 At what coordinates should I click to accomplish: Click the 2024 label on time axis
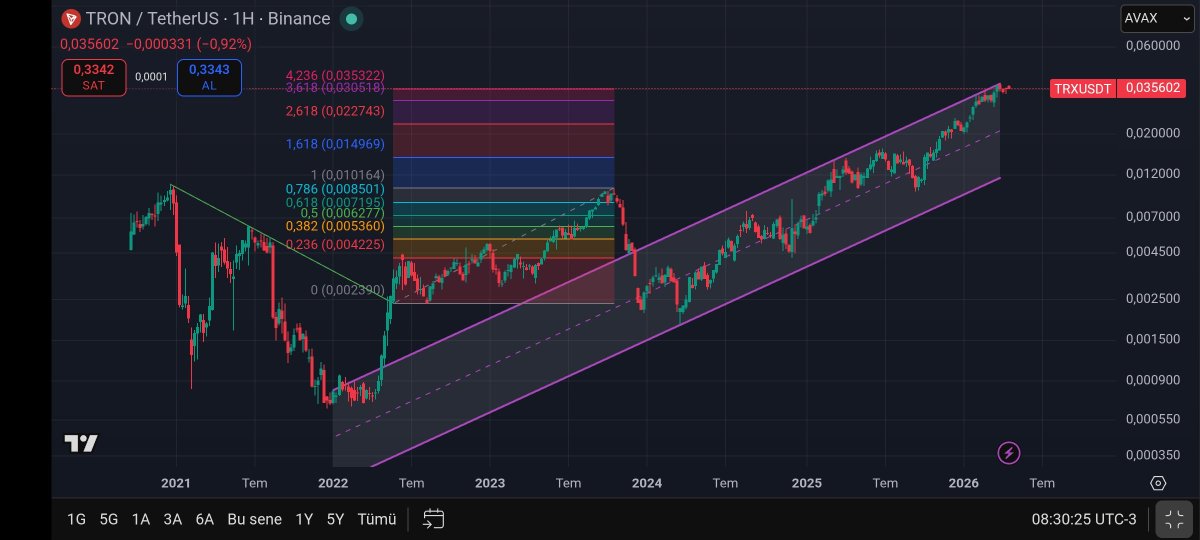tap(647, 483)
